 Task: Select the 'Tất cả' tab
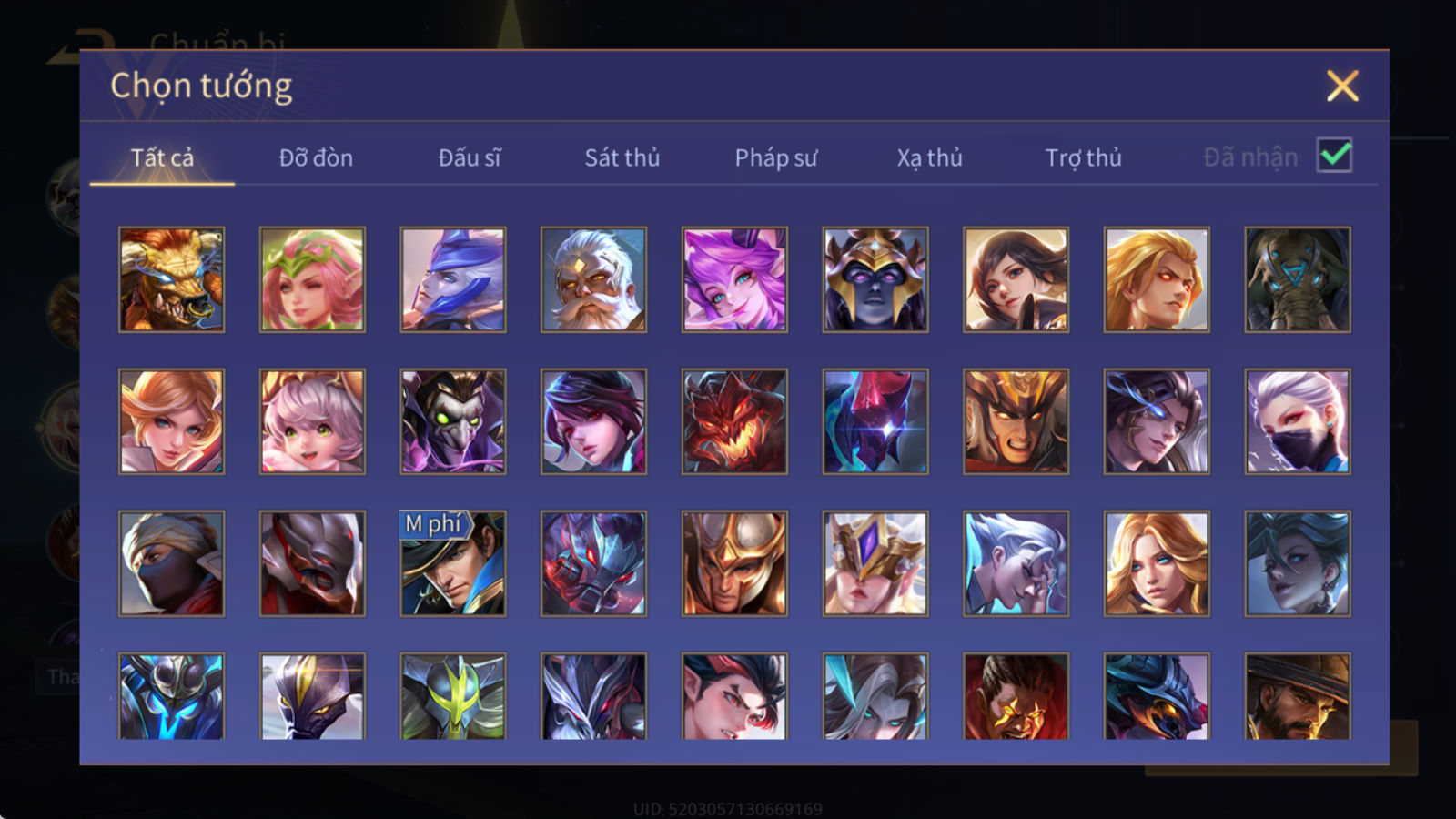162,157
